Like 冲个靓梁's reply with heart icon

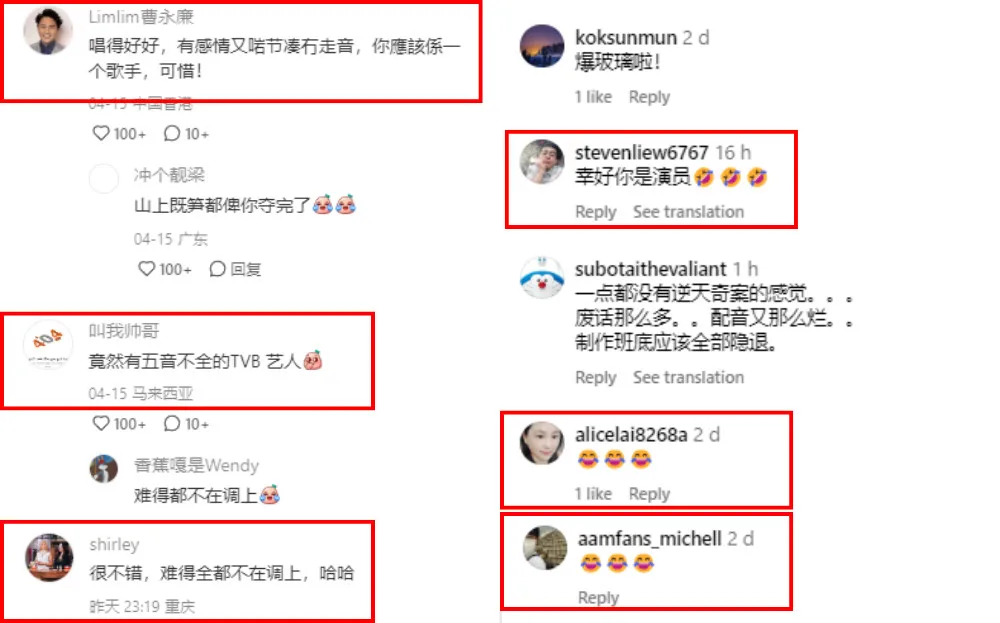tap(147, 268)
